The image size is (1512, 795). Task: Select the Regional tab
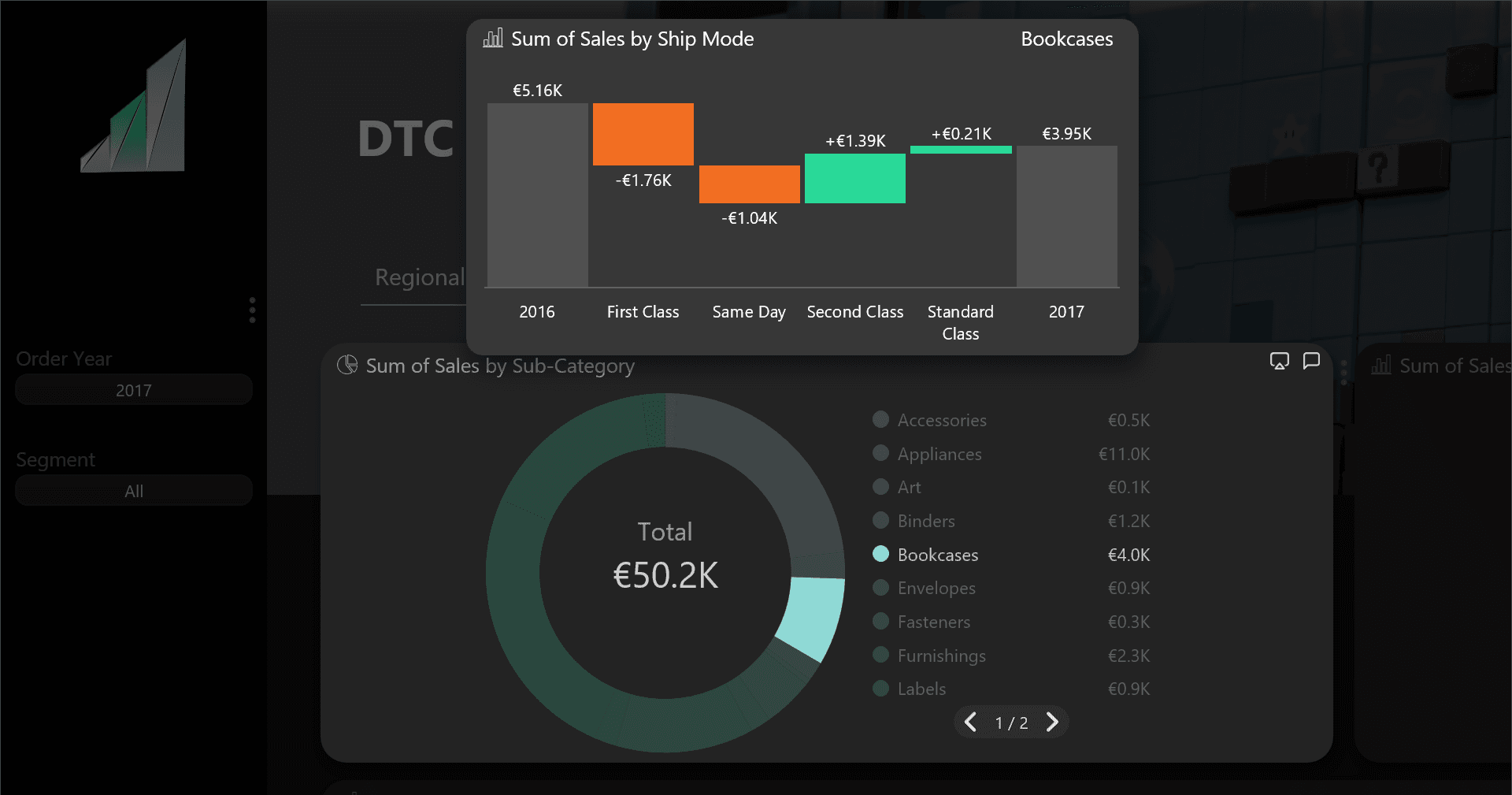pos(419,277)
